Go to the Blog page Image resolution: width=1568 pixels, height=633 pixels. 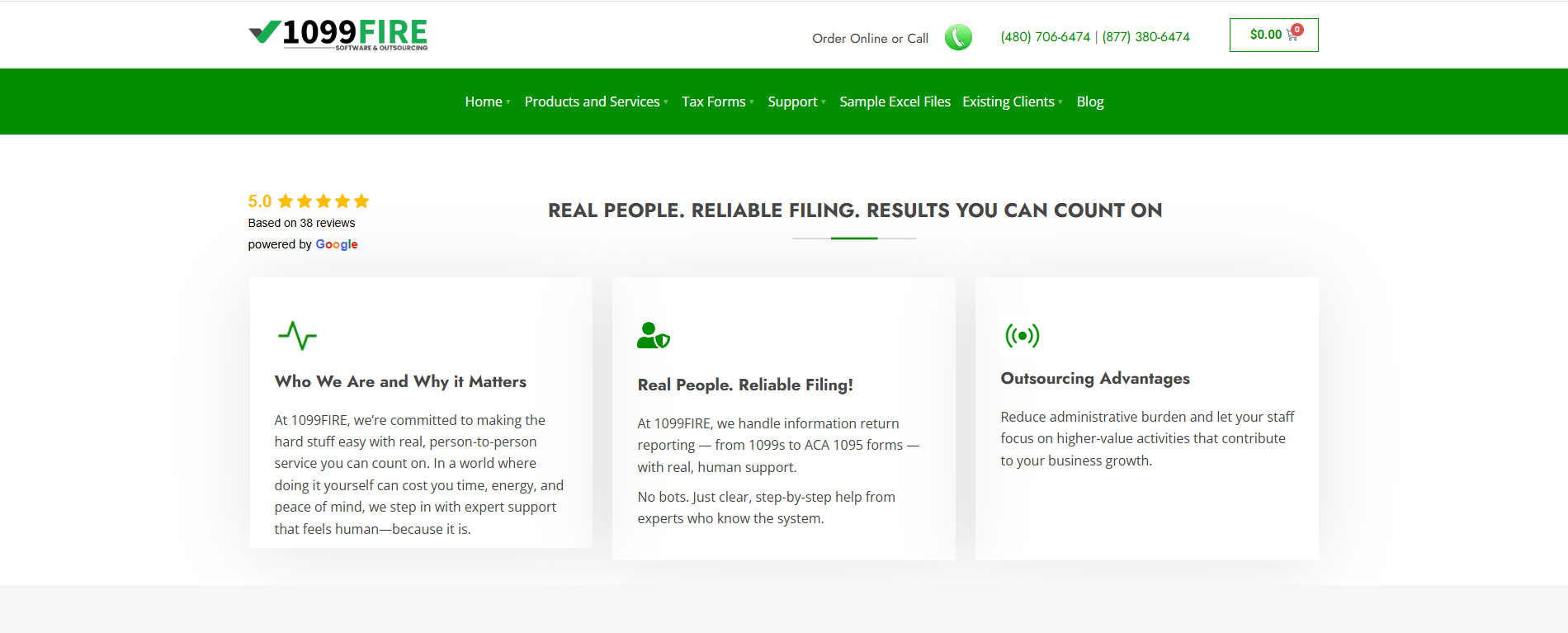point(1089,102)
